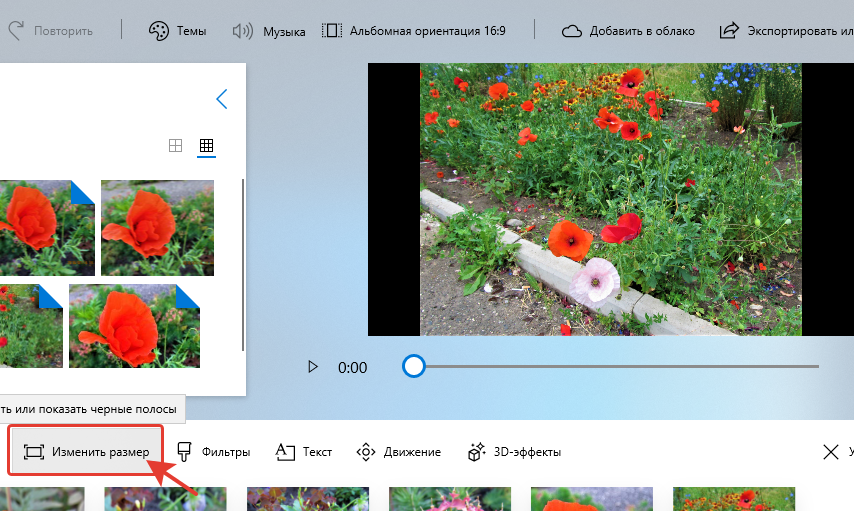Select the pink flower clip in storyboard

[450, 499]
